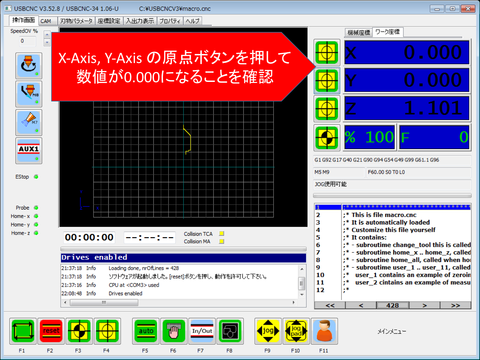Open the CAM tab

pyautogui.click(x=46, y=21)
